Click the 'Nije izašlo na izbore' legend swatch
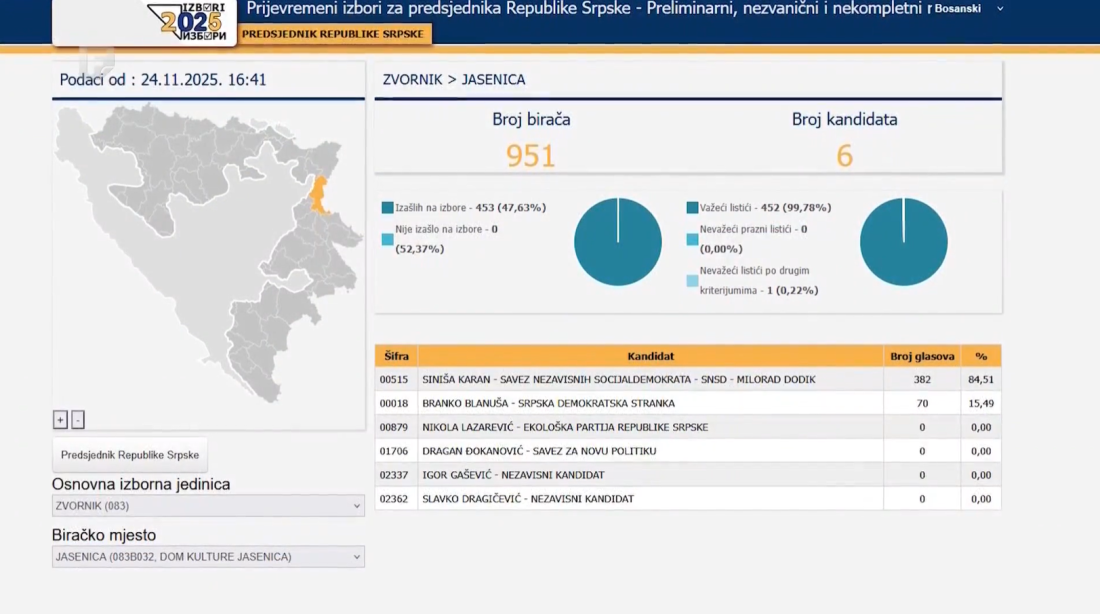This screenshot has width=1100, height=614. pos(388,239)
